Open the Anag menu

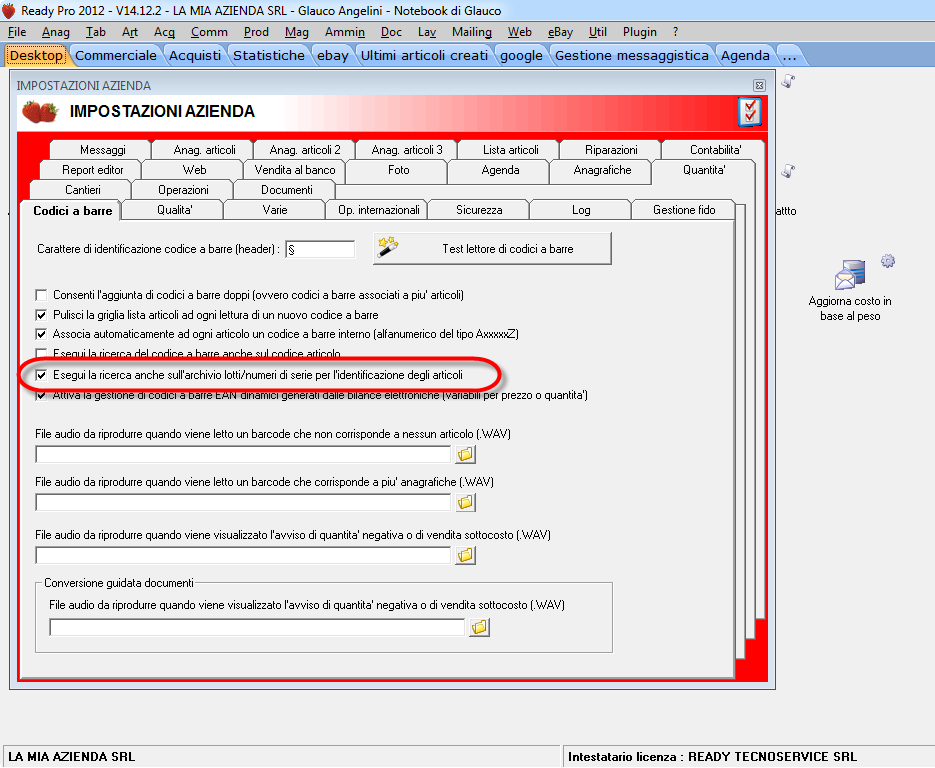[55, 32]
